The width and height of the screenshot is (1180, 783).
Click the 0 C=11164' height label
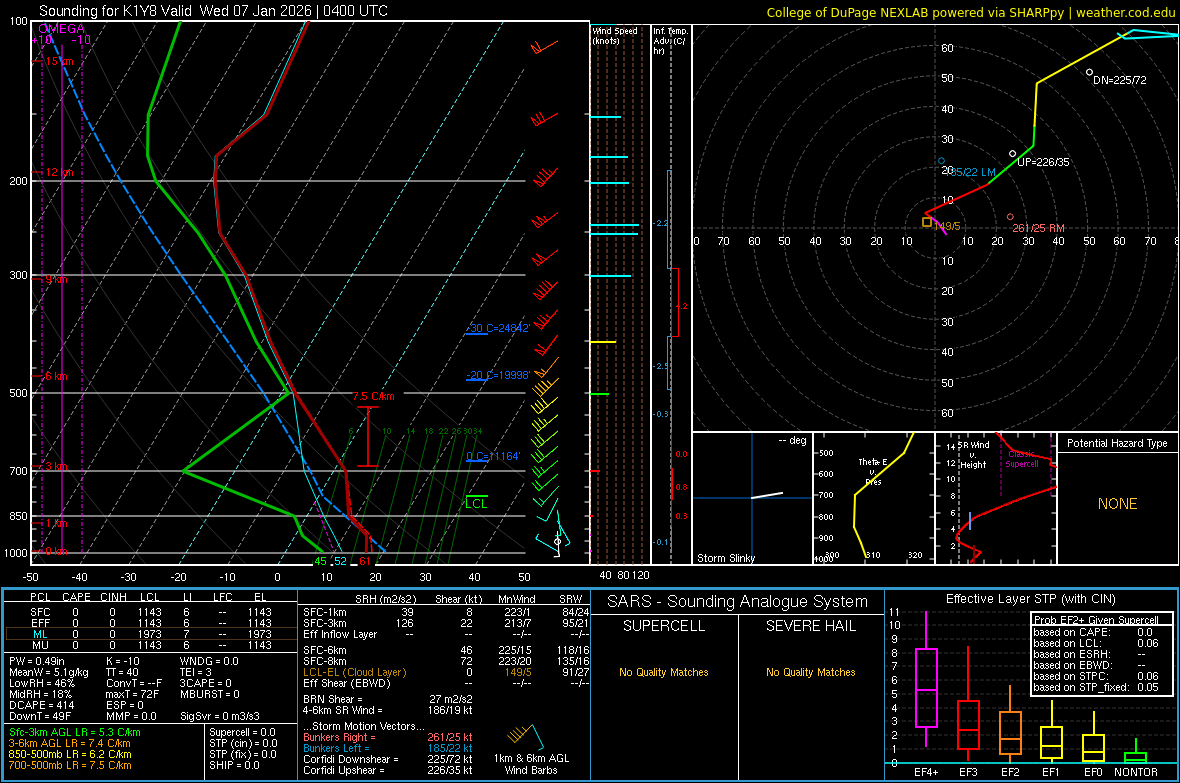tap(493, 456)
